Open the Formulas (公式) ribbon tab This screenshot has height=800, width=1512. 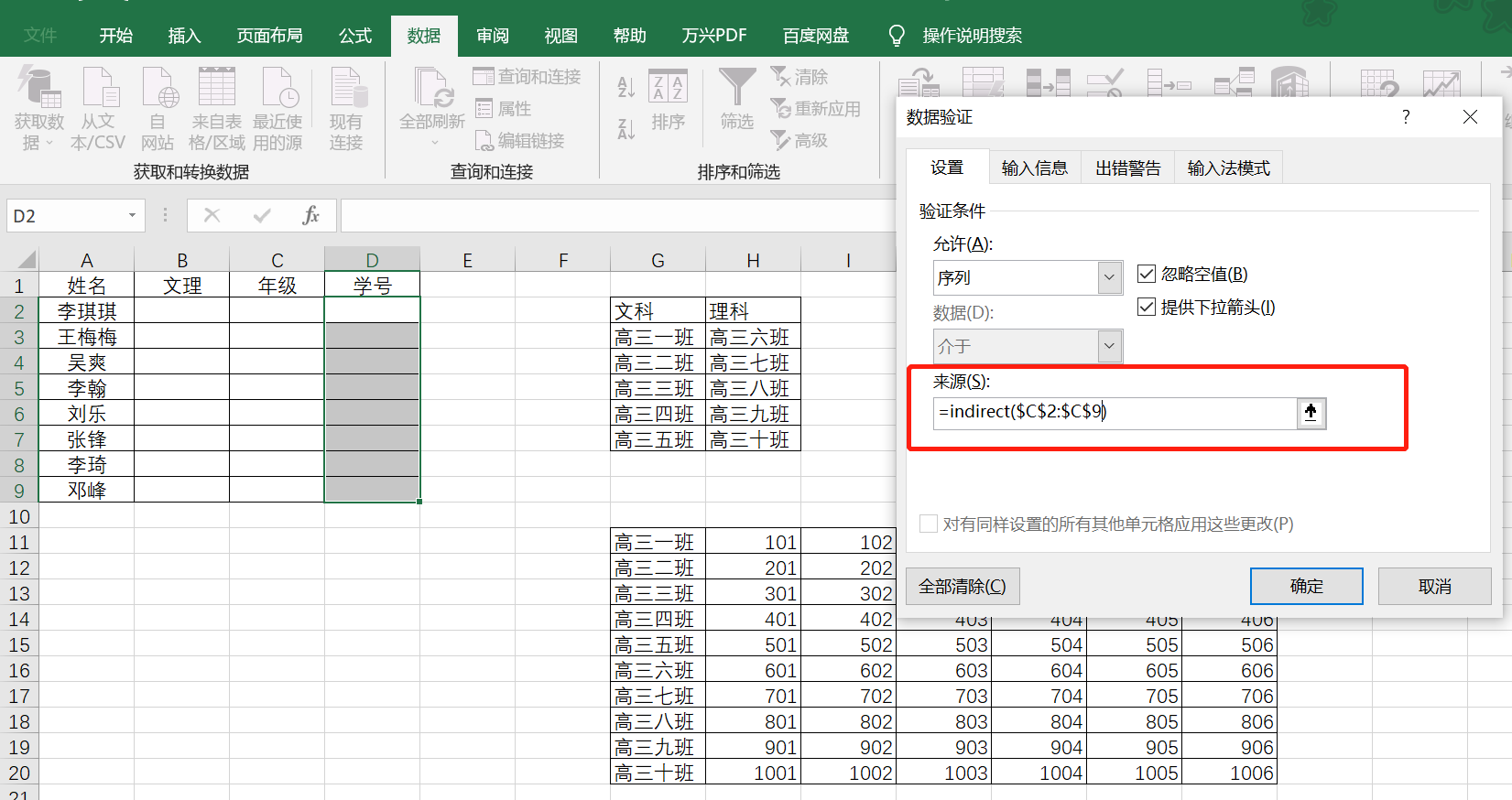click(x=355, y=36)
